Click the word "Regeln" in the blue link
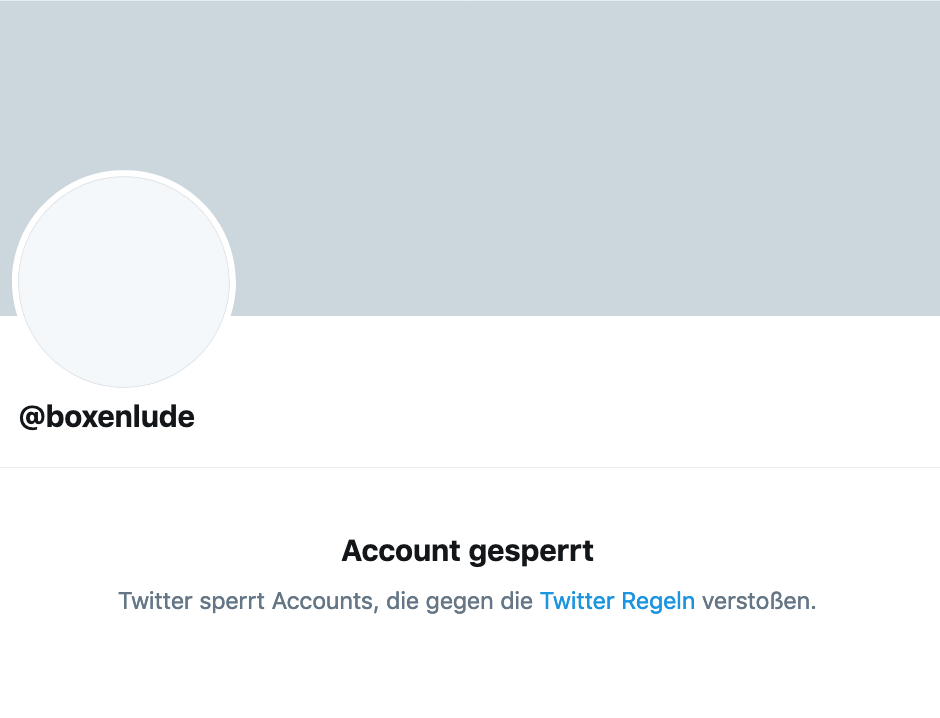The image size is (940, 718). point(658,601)
